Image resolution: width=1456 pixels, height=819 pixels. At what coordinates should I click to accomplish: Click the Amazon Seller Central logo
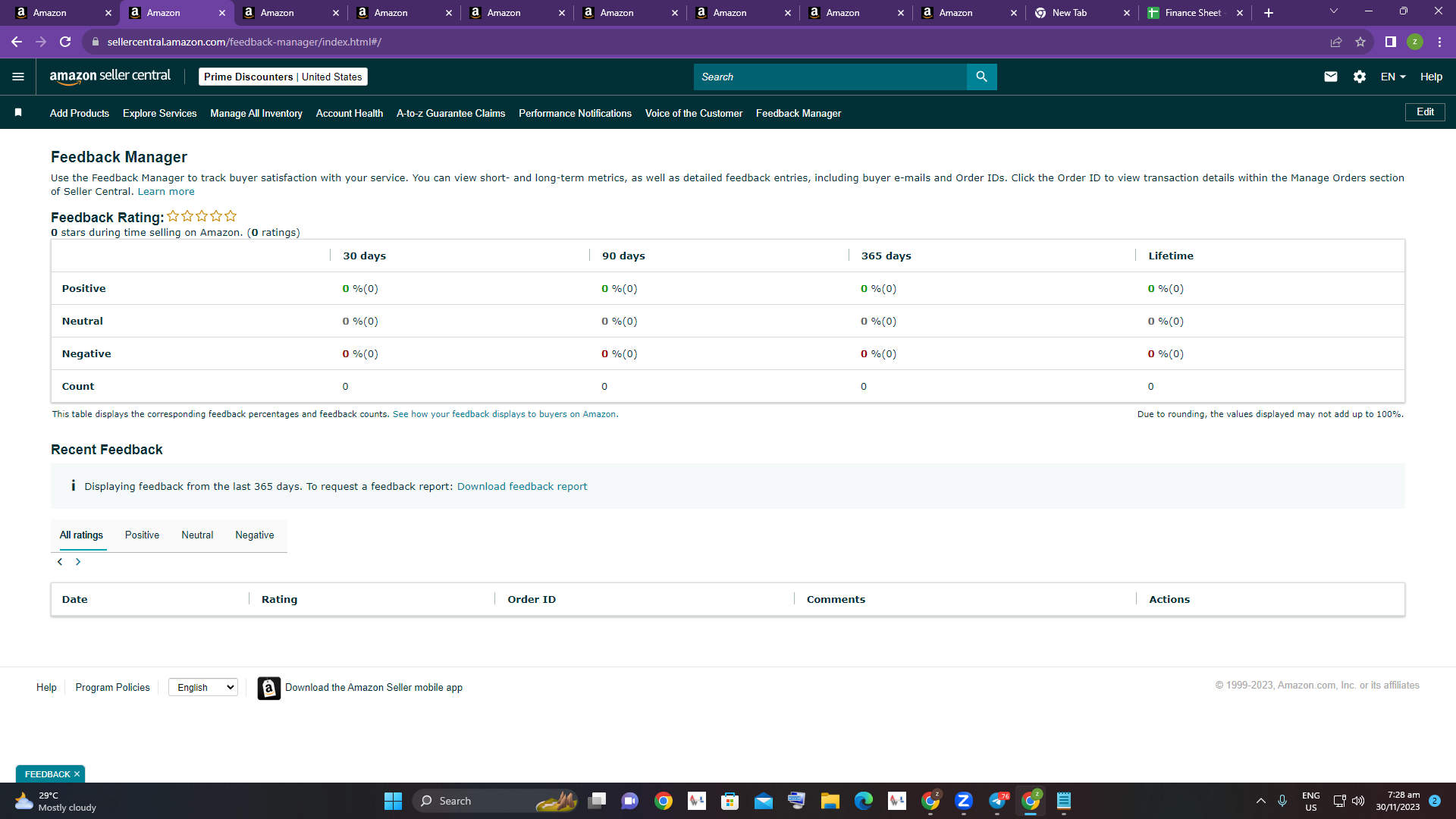[110, 77]
